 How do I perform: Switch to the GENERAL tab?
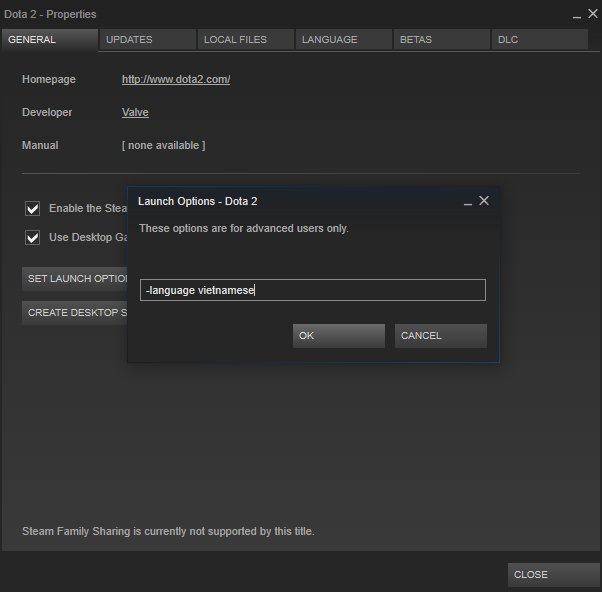tap(50, 40)
